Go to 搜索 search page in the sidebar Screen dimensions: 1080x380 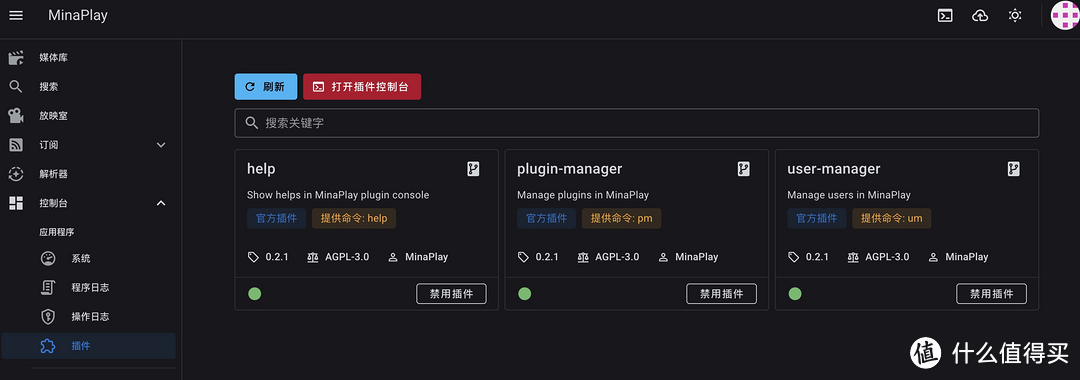[88, 87]
